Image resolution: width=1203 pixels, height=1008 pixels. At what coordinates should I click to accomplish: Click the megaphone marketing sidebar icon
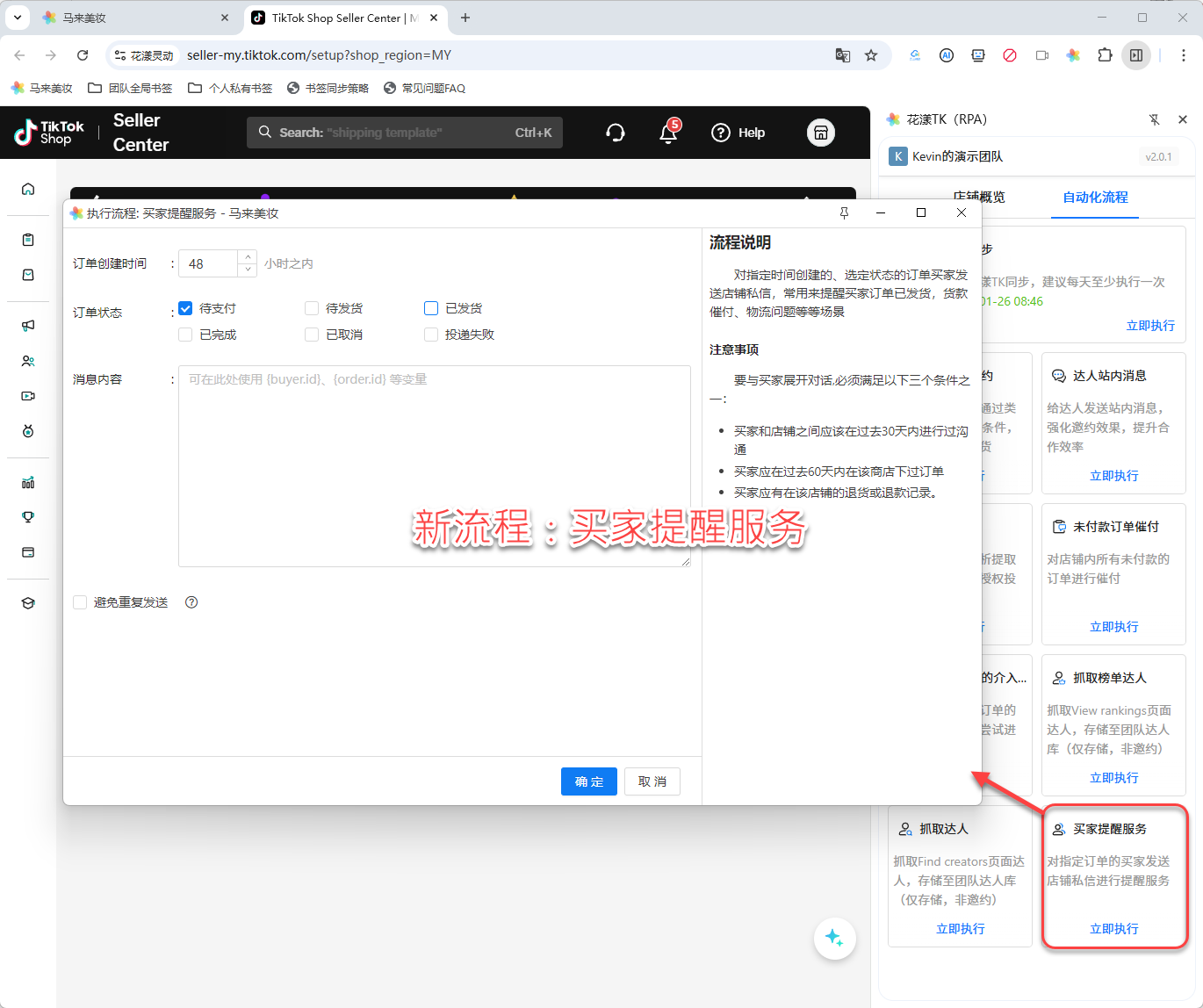(x=28, y=326)
